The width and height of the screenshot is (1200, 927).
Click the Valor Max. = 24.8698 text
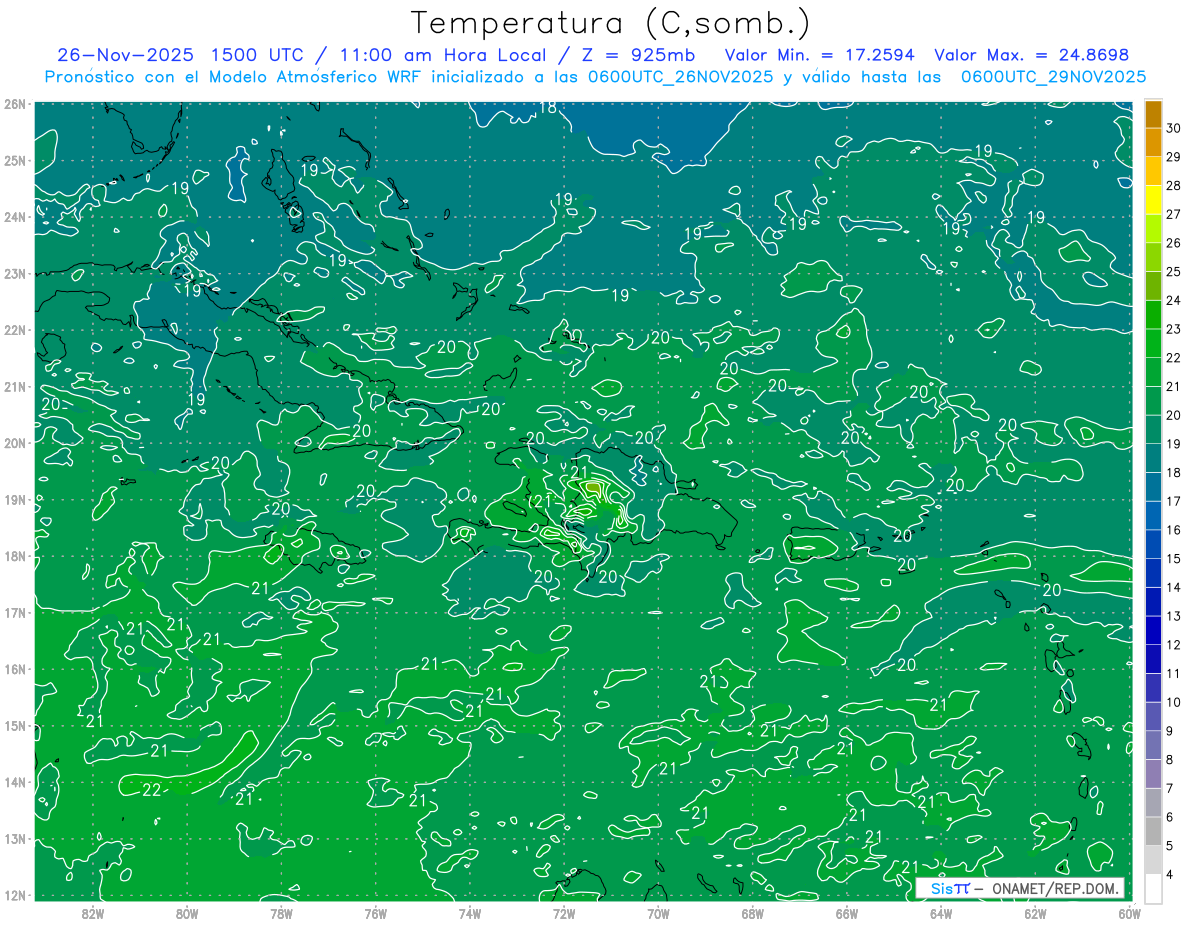1032,55
